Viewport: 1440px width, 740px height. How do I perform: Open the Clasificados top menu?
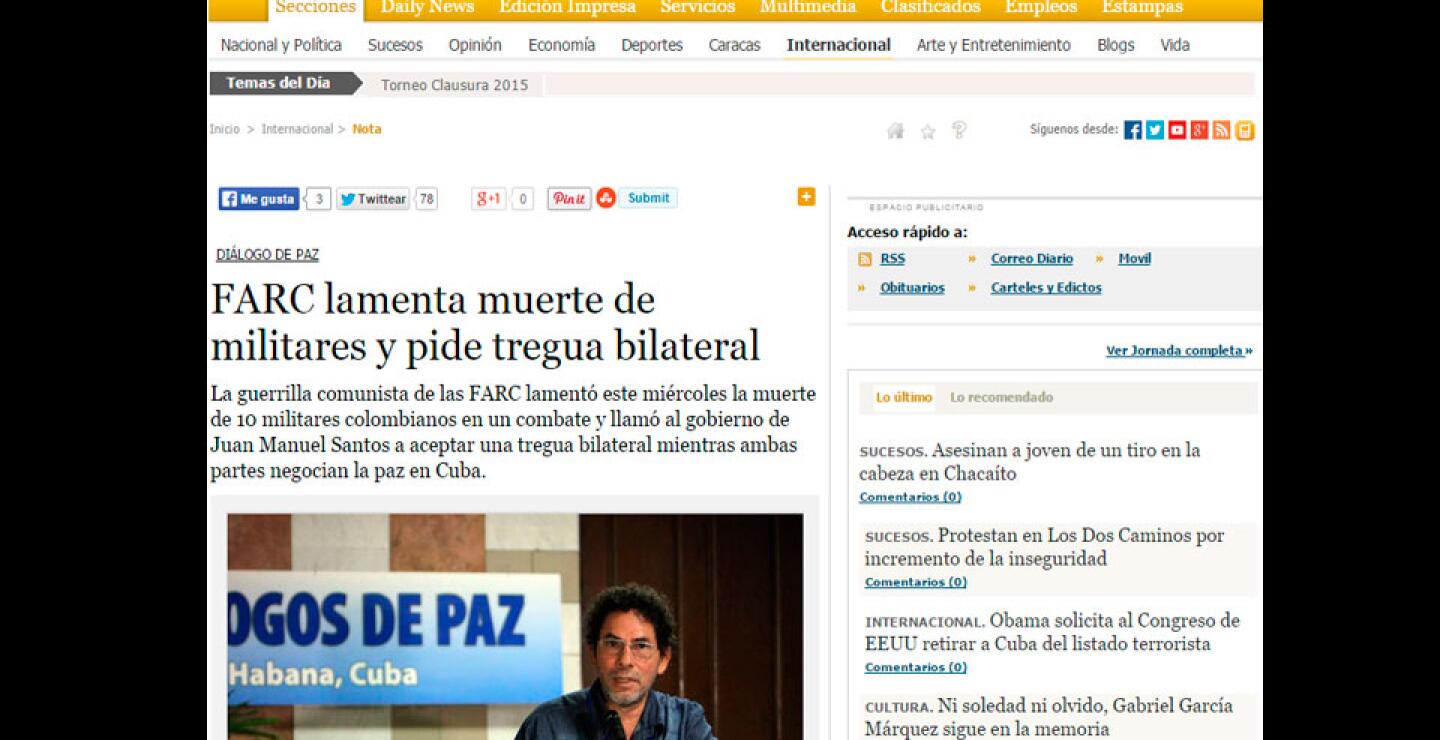(931, 8)
